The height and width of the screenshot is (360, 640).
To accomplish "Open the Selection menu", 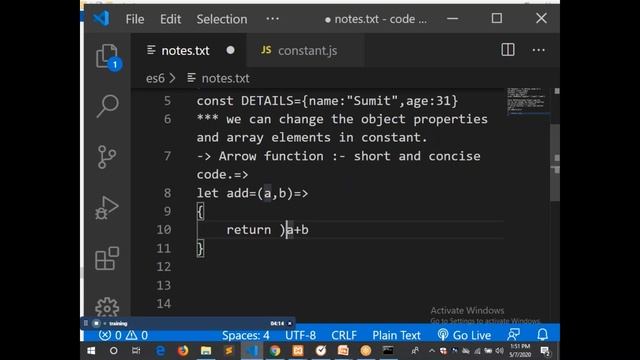I will click(x=222, y=19).
